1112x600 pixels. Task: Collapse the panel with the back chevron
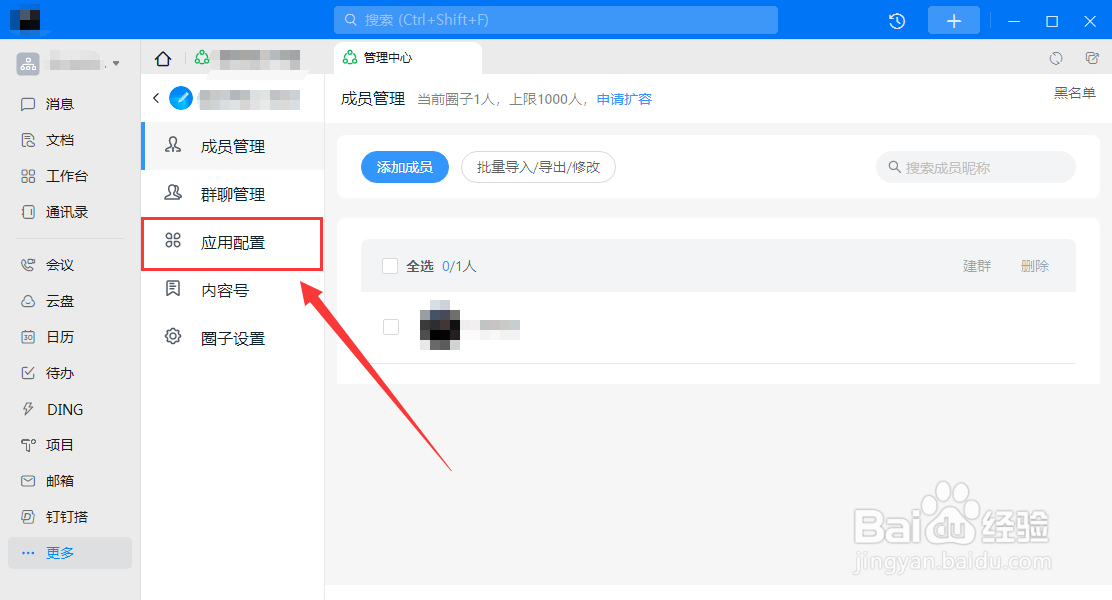tap(156, 98)
